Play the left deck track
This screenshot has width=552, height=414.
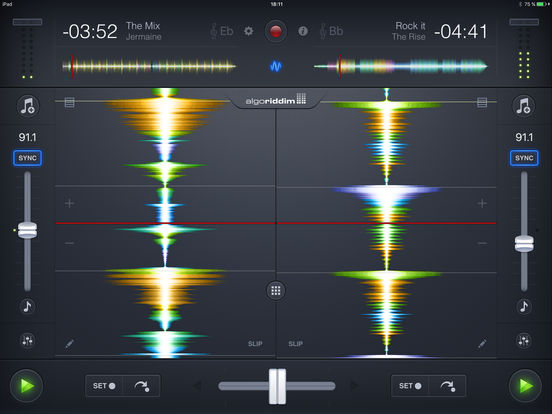pyautogui.click(x=26, y=386)
